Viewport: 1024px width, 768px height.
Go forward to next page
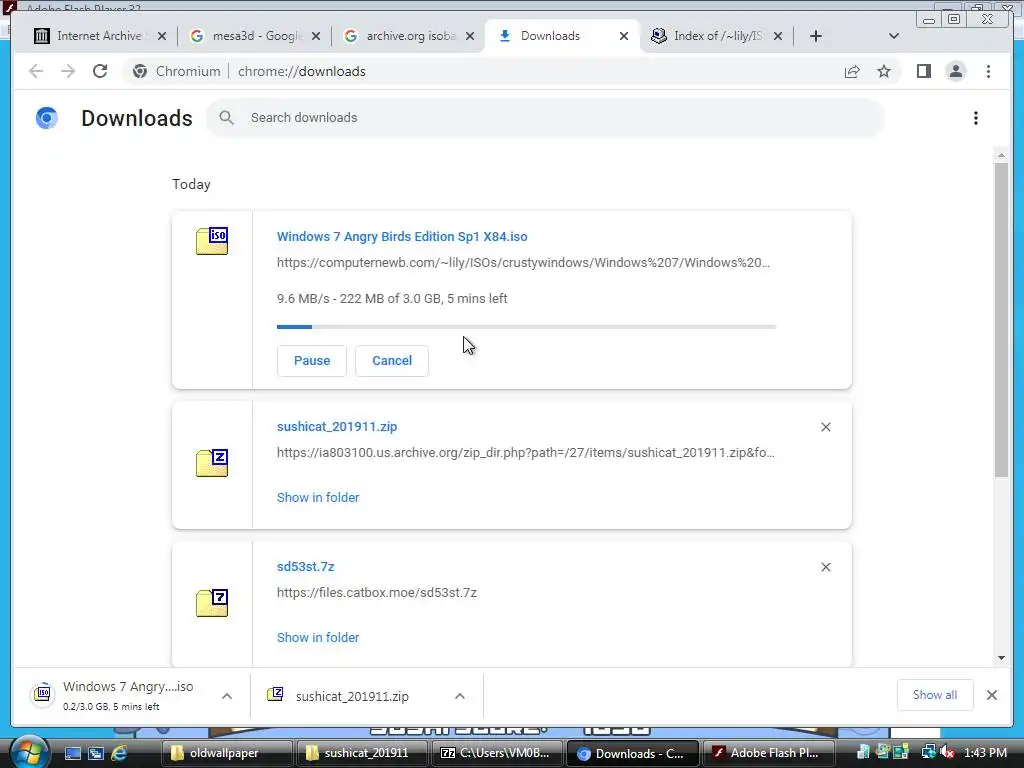68,71
